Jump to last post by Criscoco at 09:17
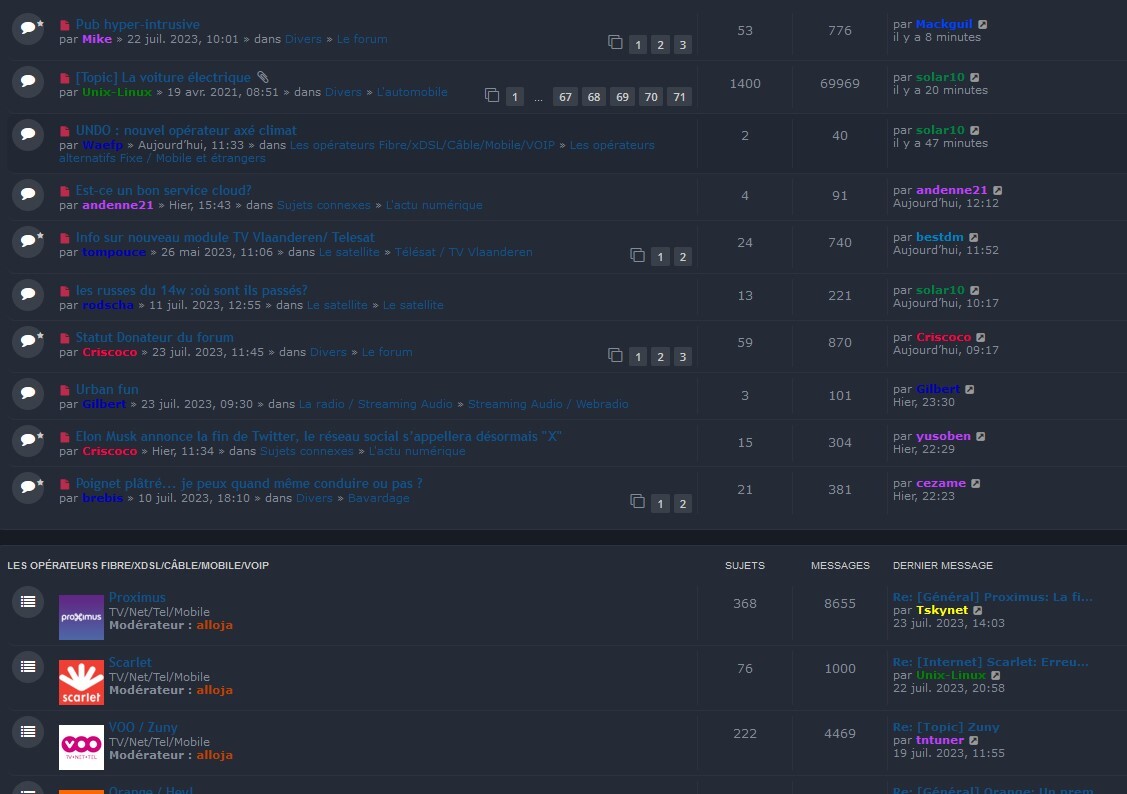 coord(980,338)
